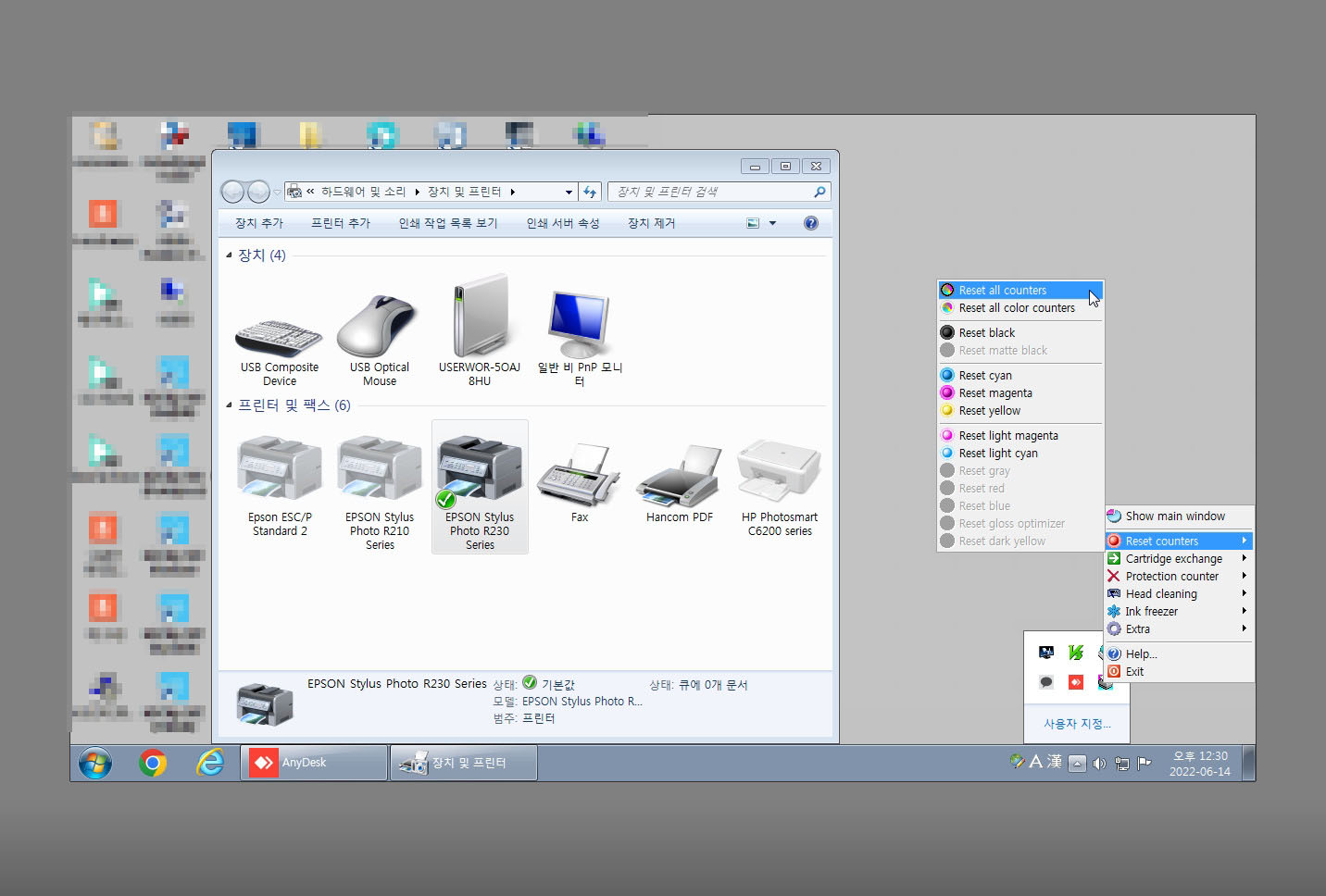The height and width of the screenshot is (896, 1326).
Task: Click the green V icon in tray popup
Action: [1075, 653]
